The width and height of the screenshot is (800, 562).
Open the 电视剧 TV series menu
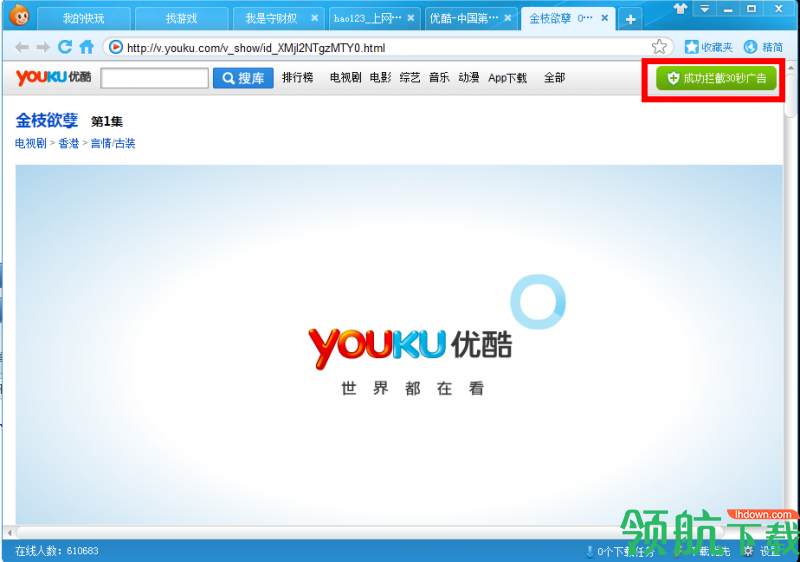345,78
